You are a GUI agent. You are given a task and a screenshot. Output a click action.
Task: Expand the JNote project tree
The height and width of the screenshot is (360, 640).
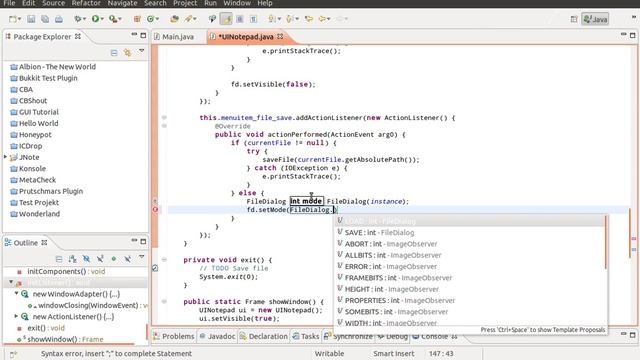pos(6,157)
